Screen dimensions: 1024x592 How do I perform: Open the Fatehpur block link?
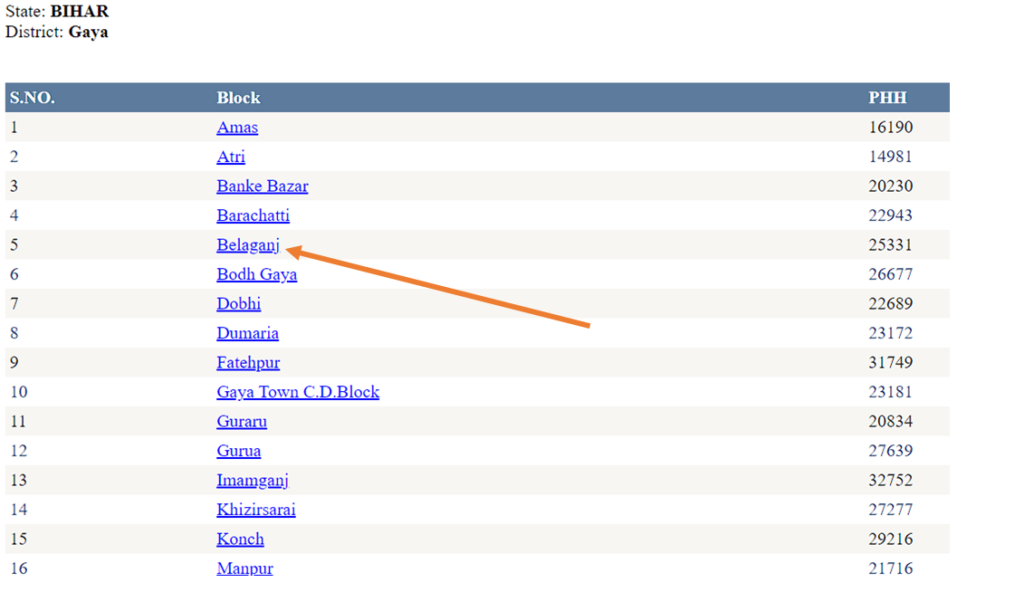248,363
